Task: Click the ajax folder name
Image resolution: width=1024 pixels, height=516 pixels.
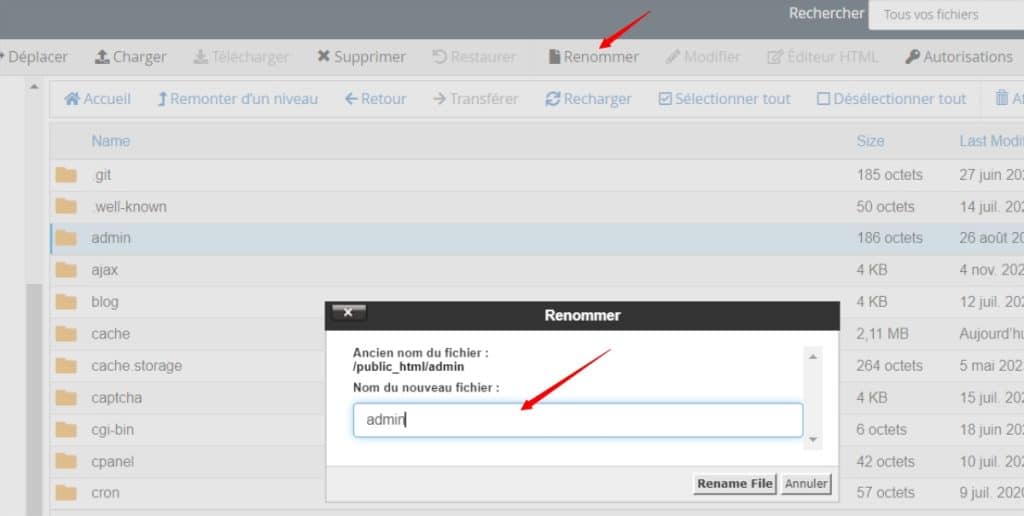Action: (x=104, y=270)
